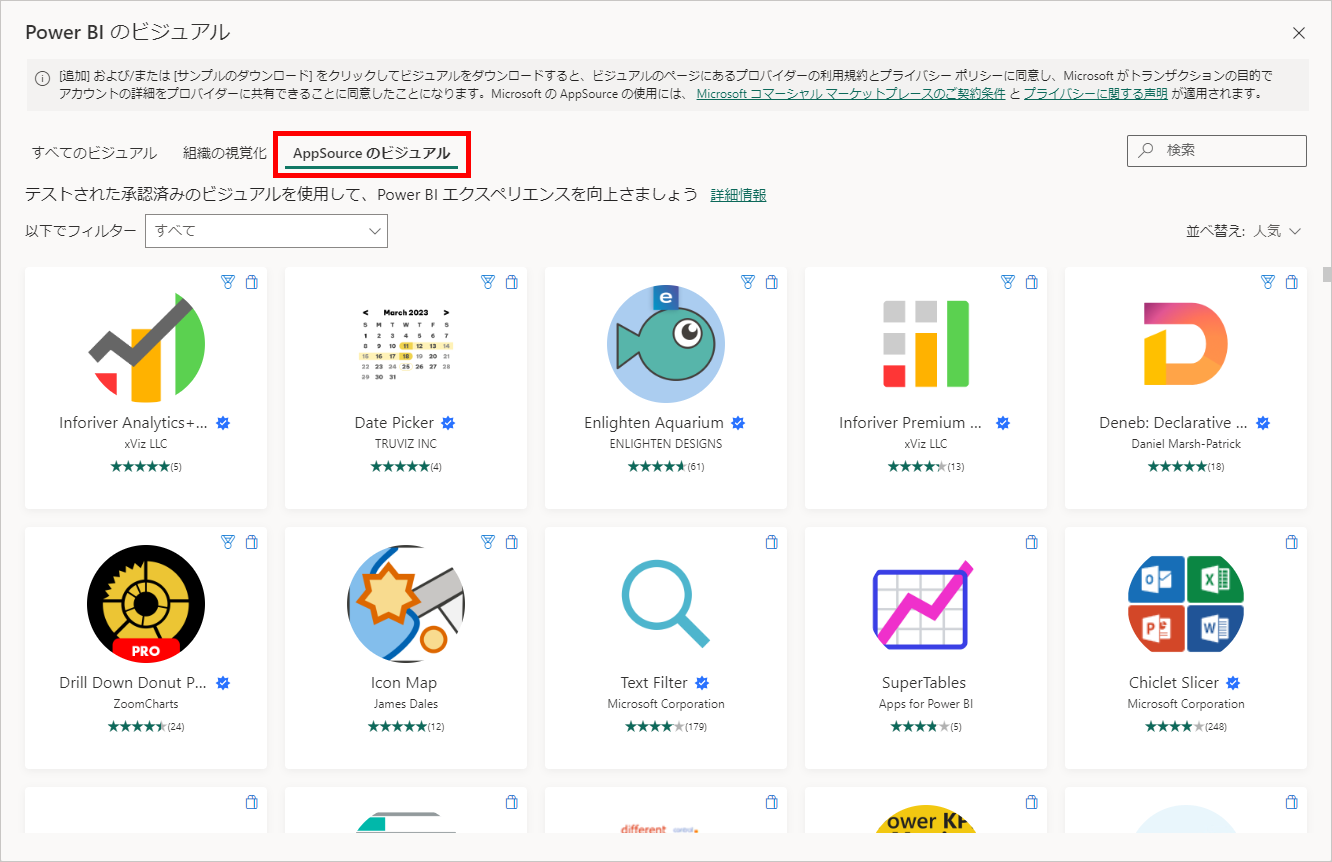Select the Inforiver Premium visual icon
The width and height of the screenshot is (1332, 862).
pos(926,344)
